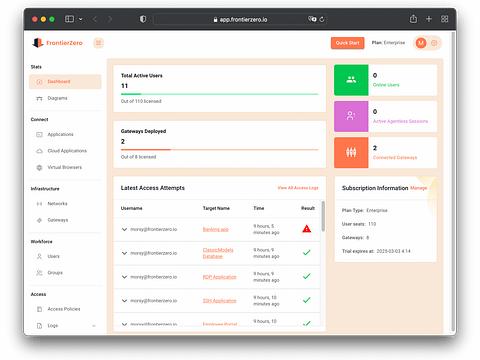Reload the page with refresh icon

click(x=322, y=19)
